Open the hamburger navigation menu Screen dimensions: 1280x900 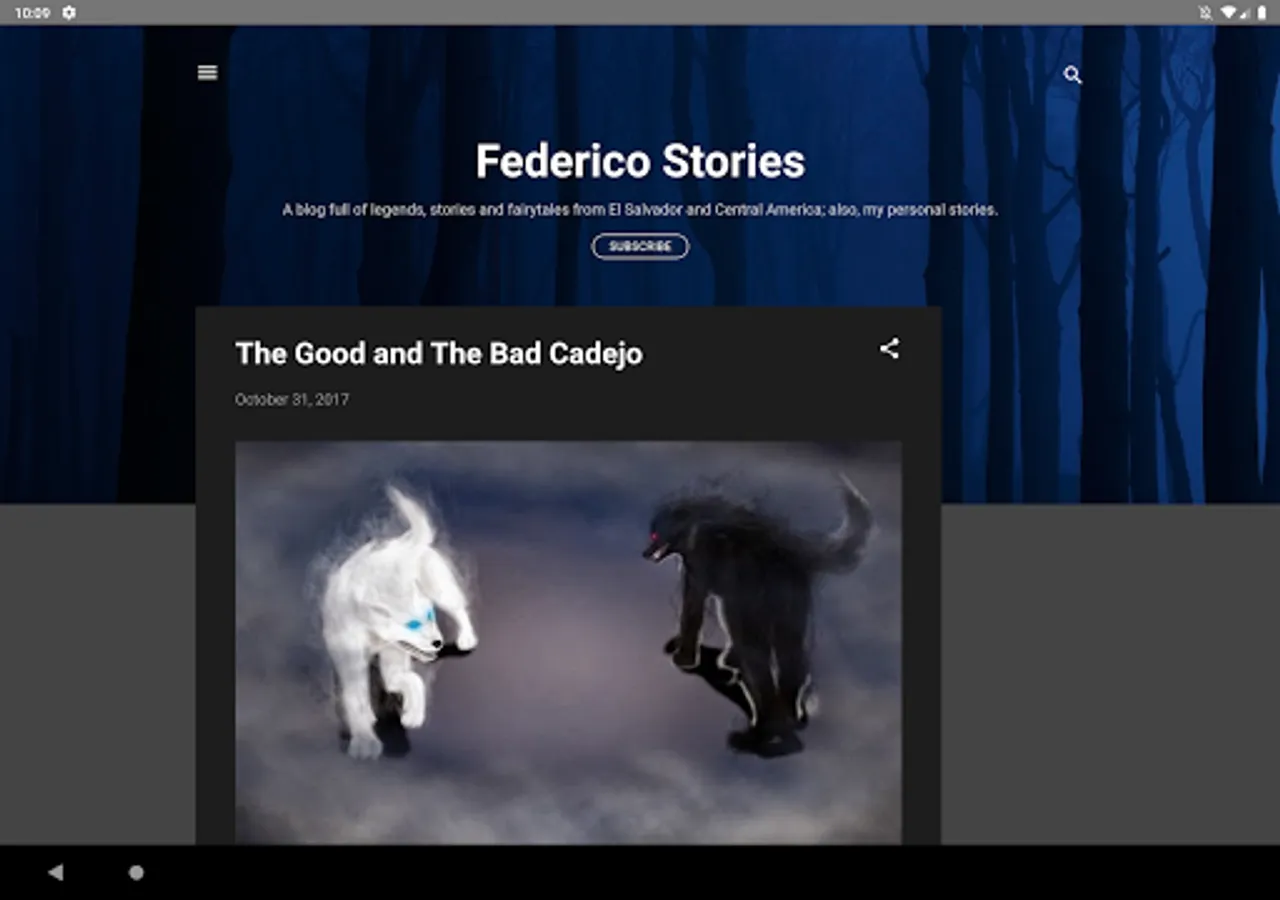pyautogui.click(x=208, y=72)
